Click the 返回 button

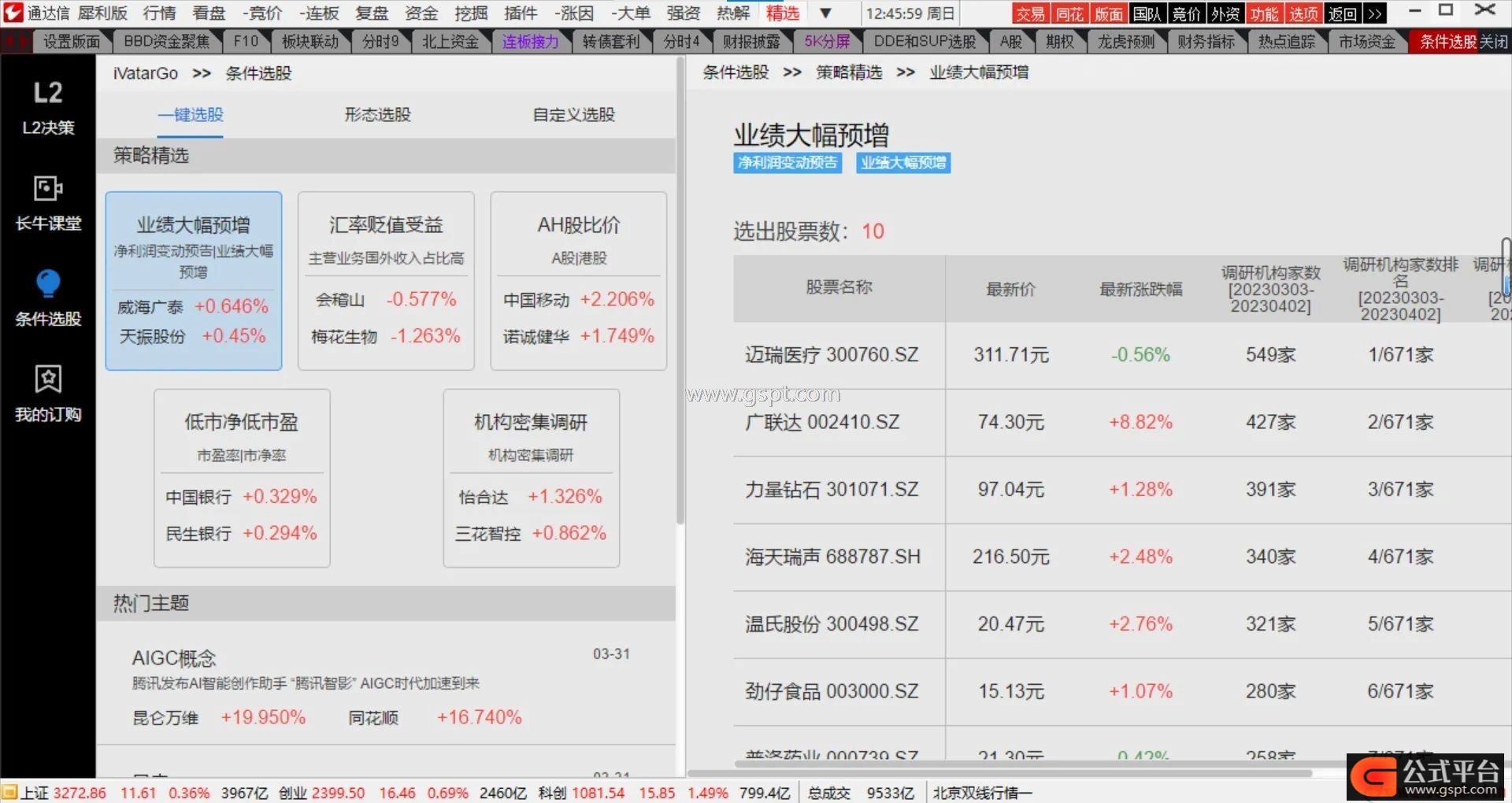point(1342,14)
